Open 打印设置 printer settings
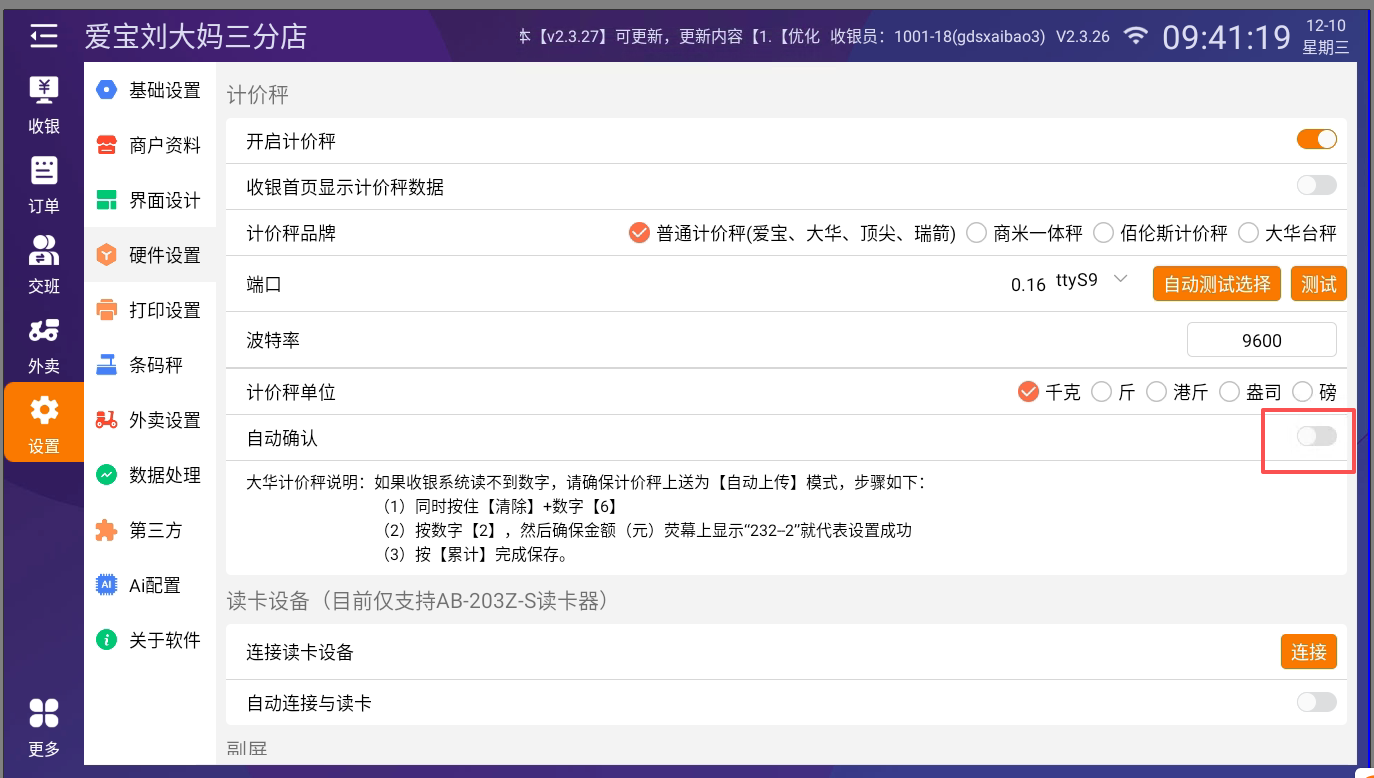This screenshot has height=778, width=1374. (x=150, y=310)
